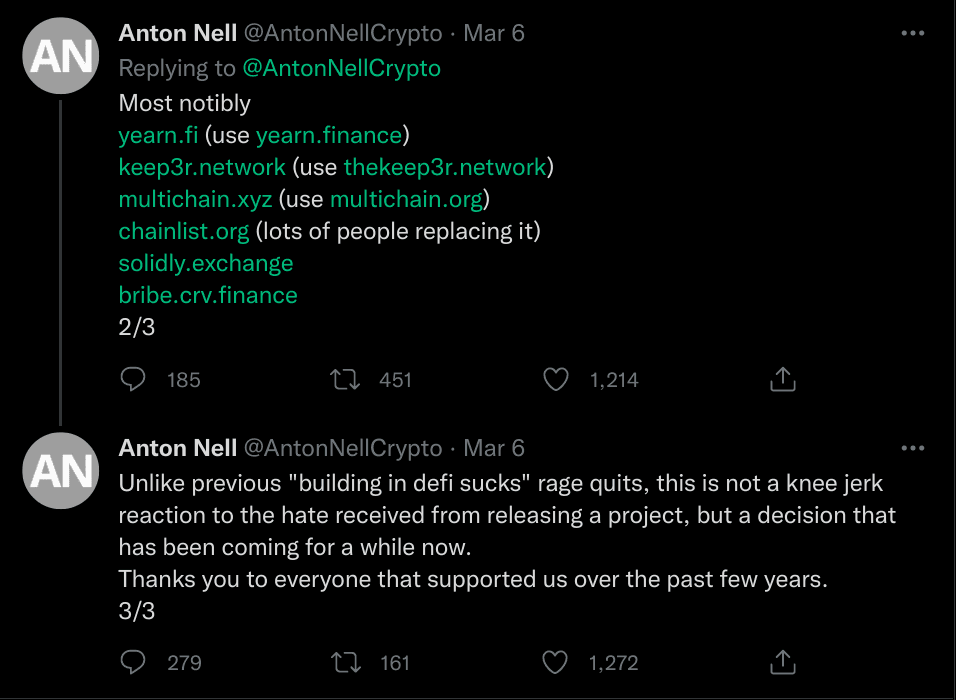The image size is (956, 700).
Task: Click AN avatar on the 3/3 tweet
Action: pyautogui.click(x=61, y=471)
